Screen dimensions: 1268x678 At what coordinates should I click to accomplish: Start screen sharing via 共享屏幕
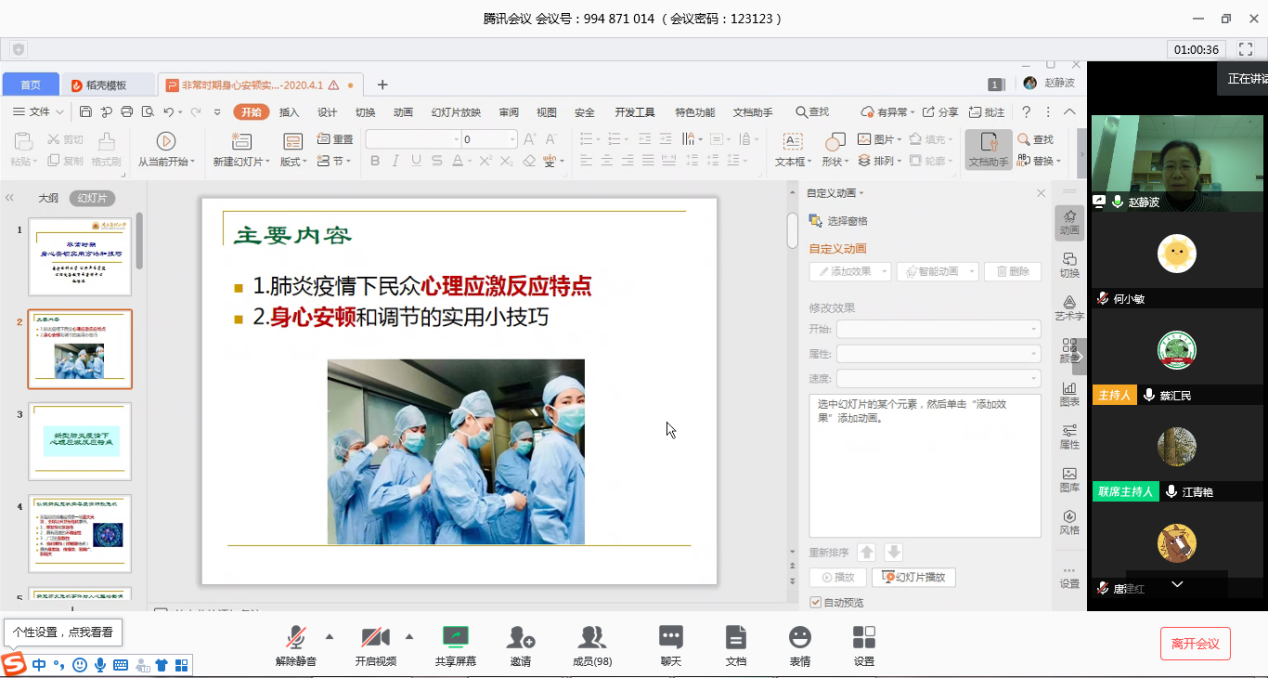(x=456, y=647)
